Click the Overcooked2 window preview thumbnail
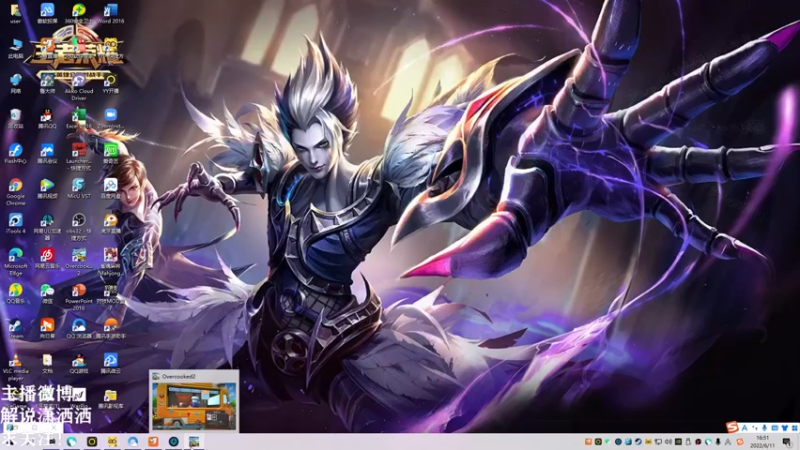This screenshot has height=450, width=800. click(x=194, y=401)
